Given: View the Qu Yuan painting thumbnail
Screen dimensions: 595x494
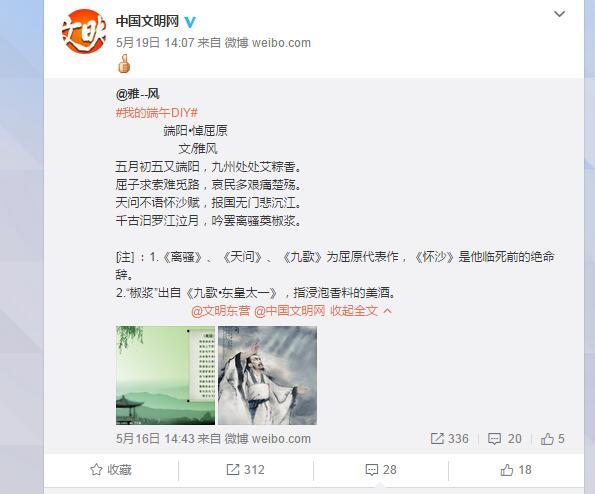Looking at the screenshot, I should pyautogui.click(x=268, y=375).
